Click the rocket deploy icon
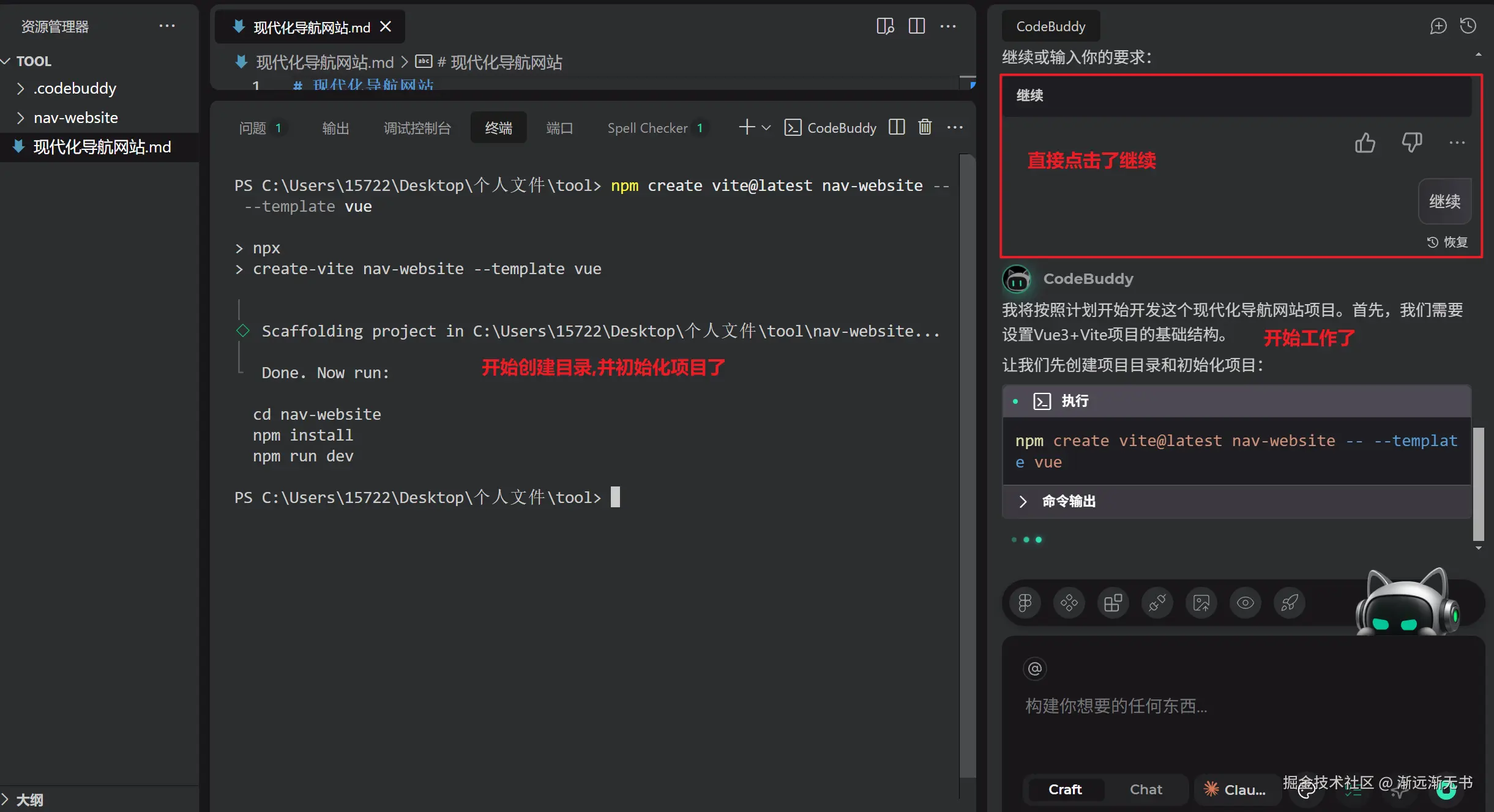Screen dimensions: 1494x812 (1290, 603)
